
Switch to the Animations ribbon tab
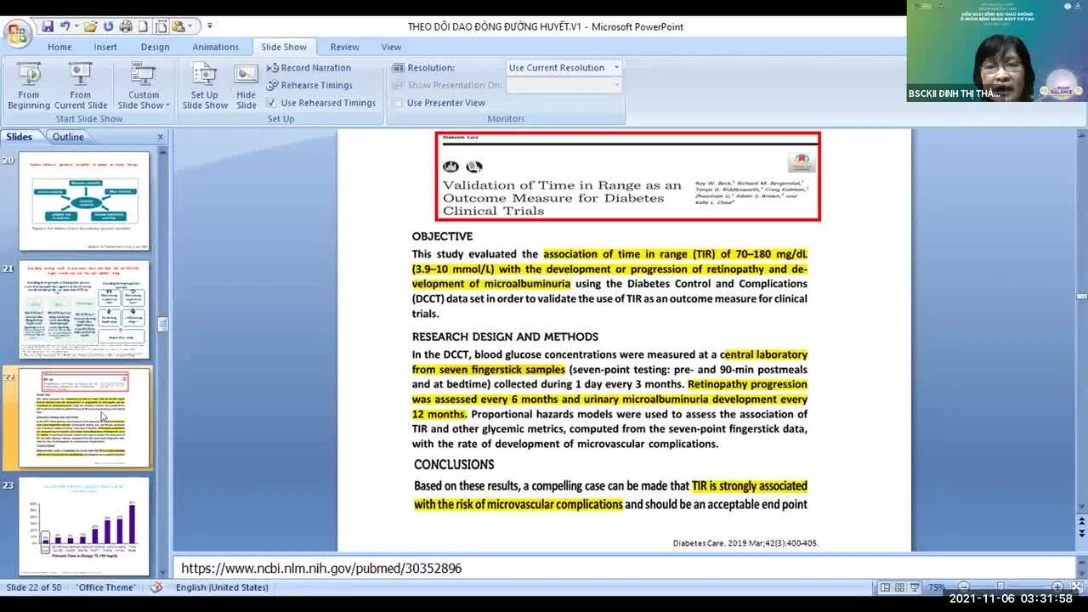(215, 47)
